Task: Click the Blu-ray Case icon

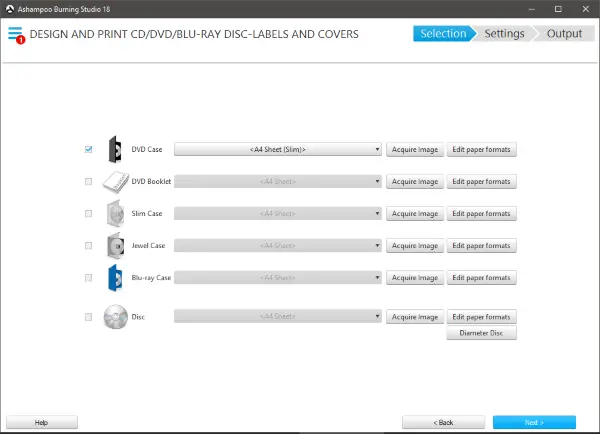Action: 115,278
